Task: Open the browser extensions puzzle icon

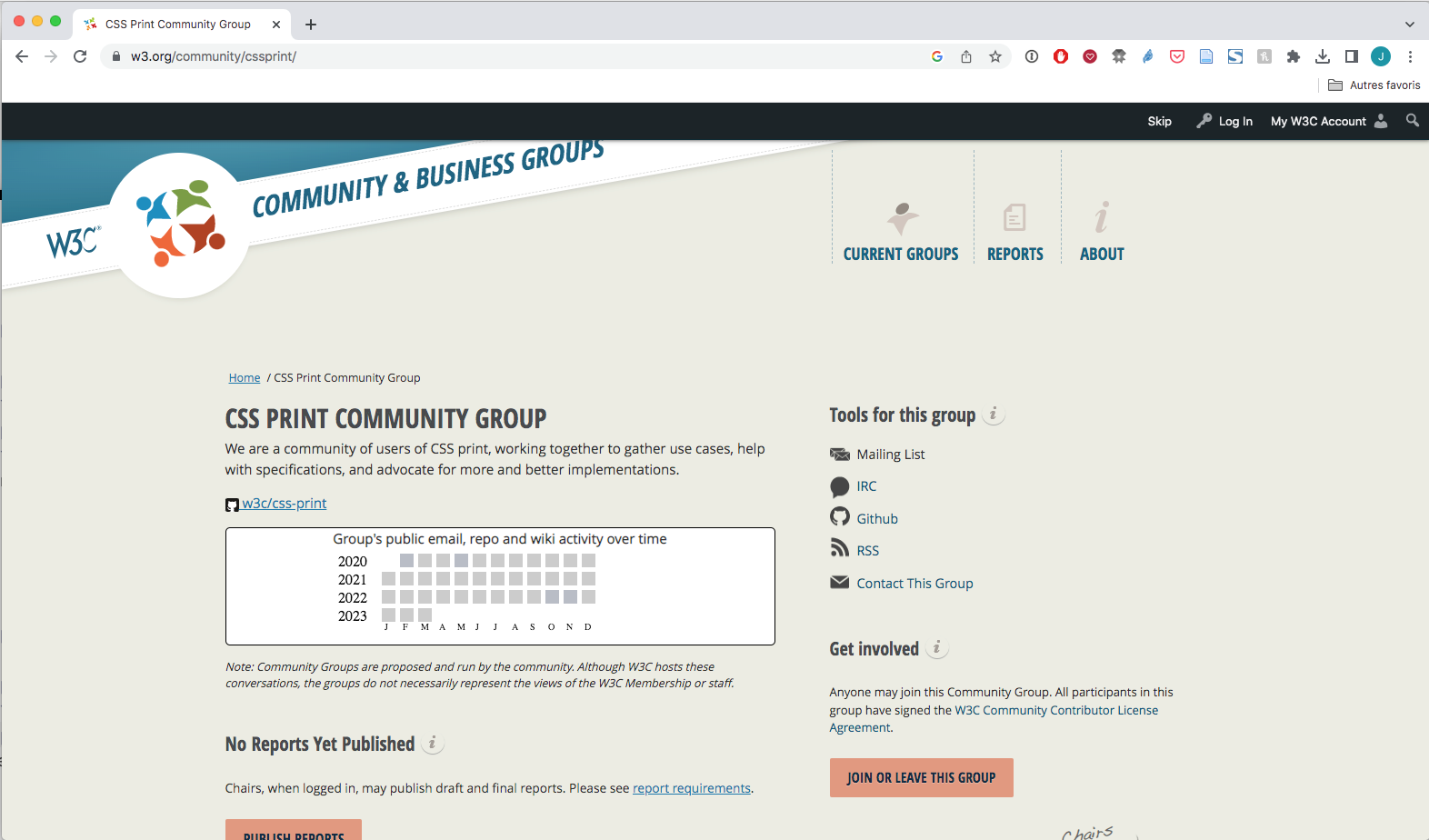Action: (1293, 56)
